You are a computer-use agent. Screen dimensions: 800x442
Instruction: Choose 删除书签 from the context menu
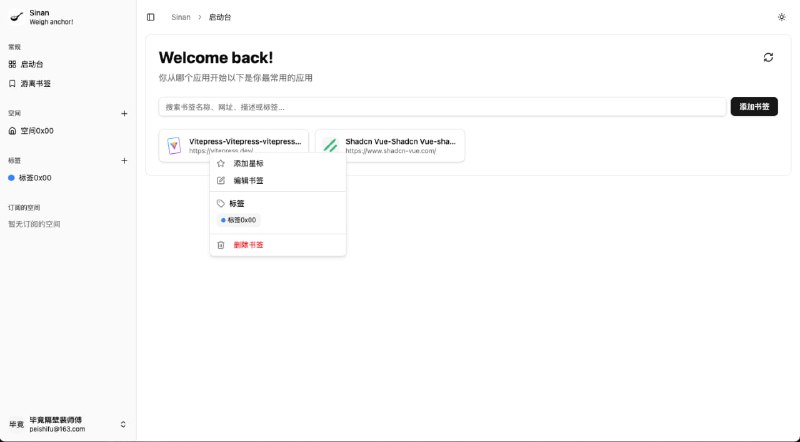tap(248, 245)
